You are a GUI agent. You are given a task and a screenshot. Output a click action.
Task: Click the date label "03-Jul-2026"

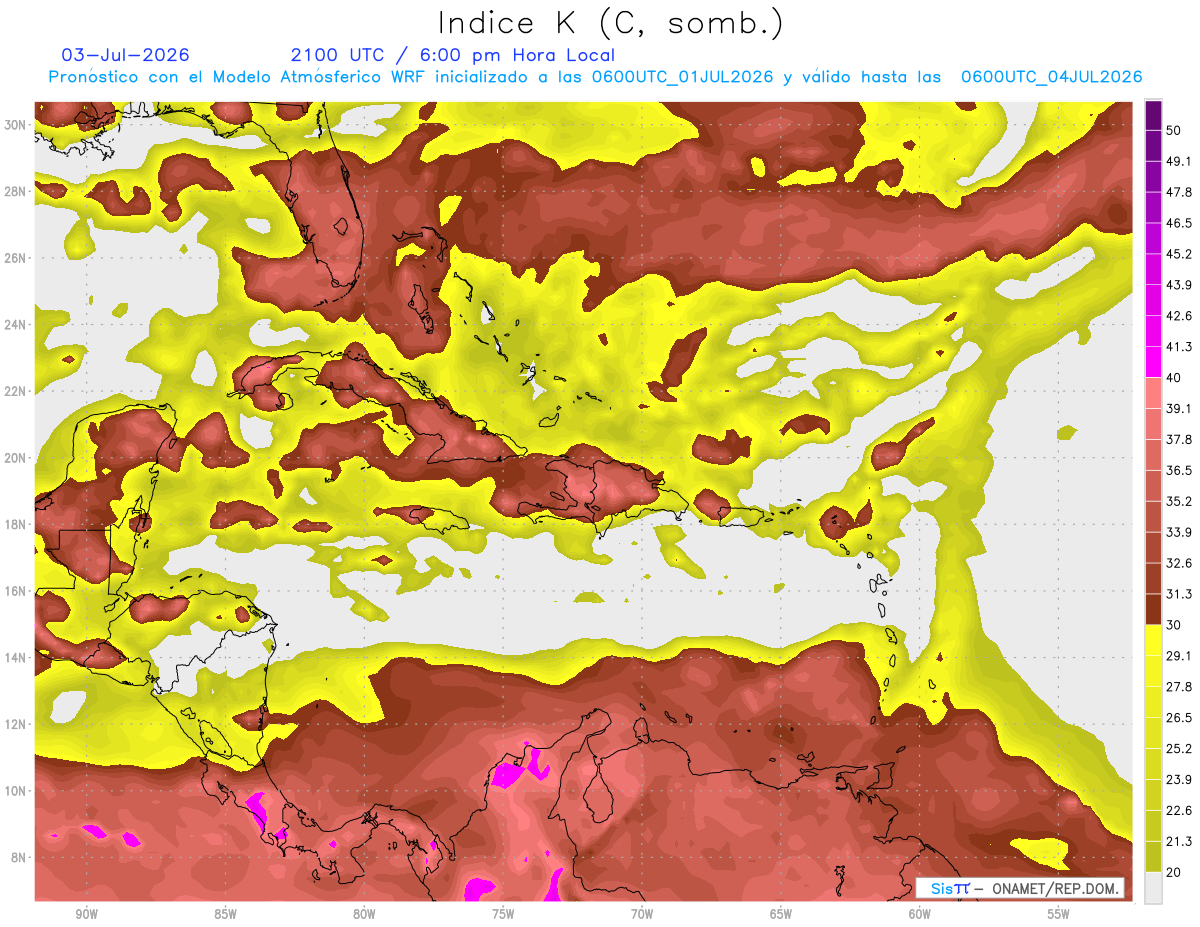click(125, 55)
